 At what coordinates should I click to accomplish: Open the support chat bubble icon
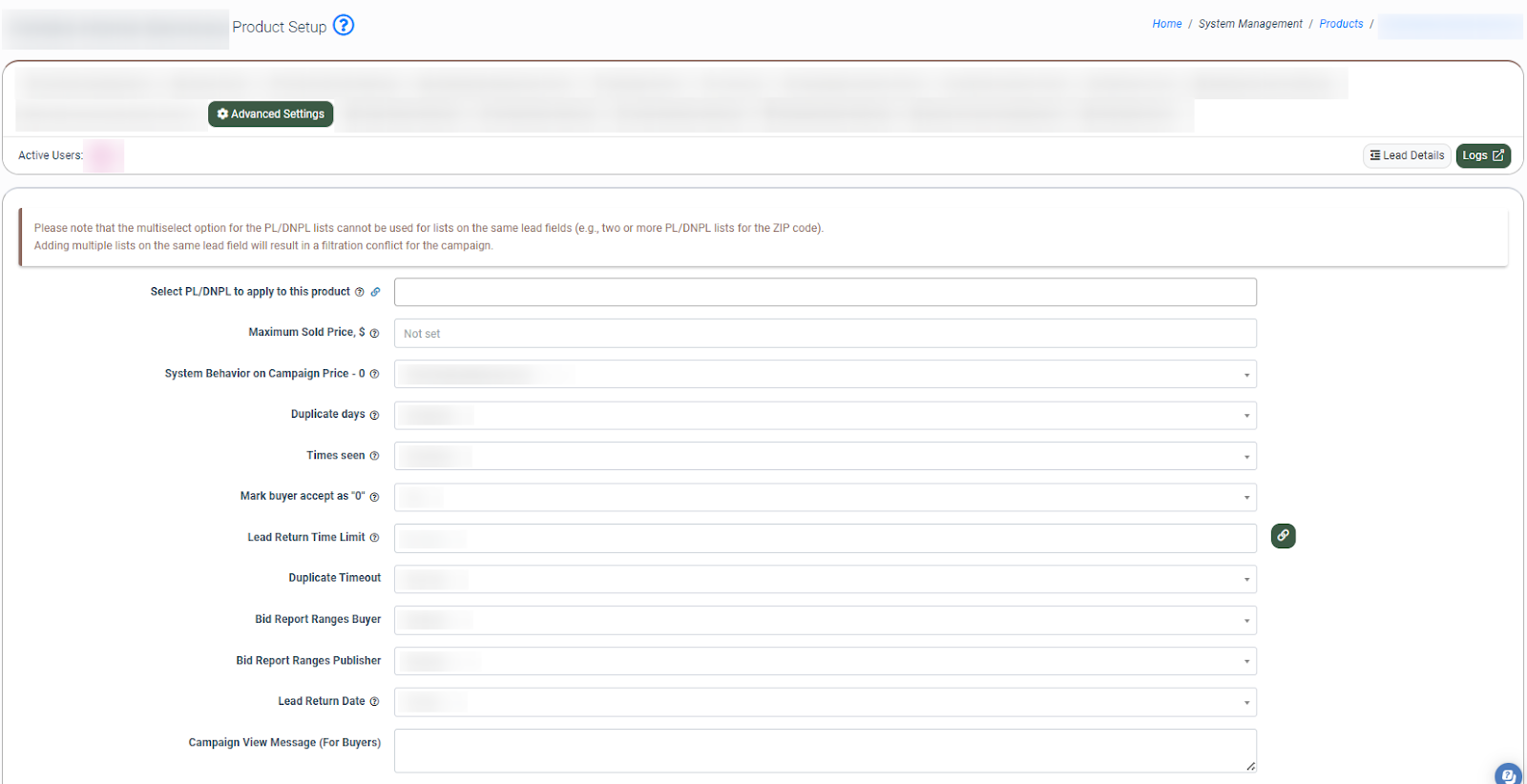(1508, 774)
